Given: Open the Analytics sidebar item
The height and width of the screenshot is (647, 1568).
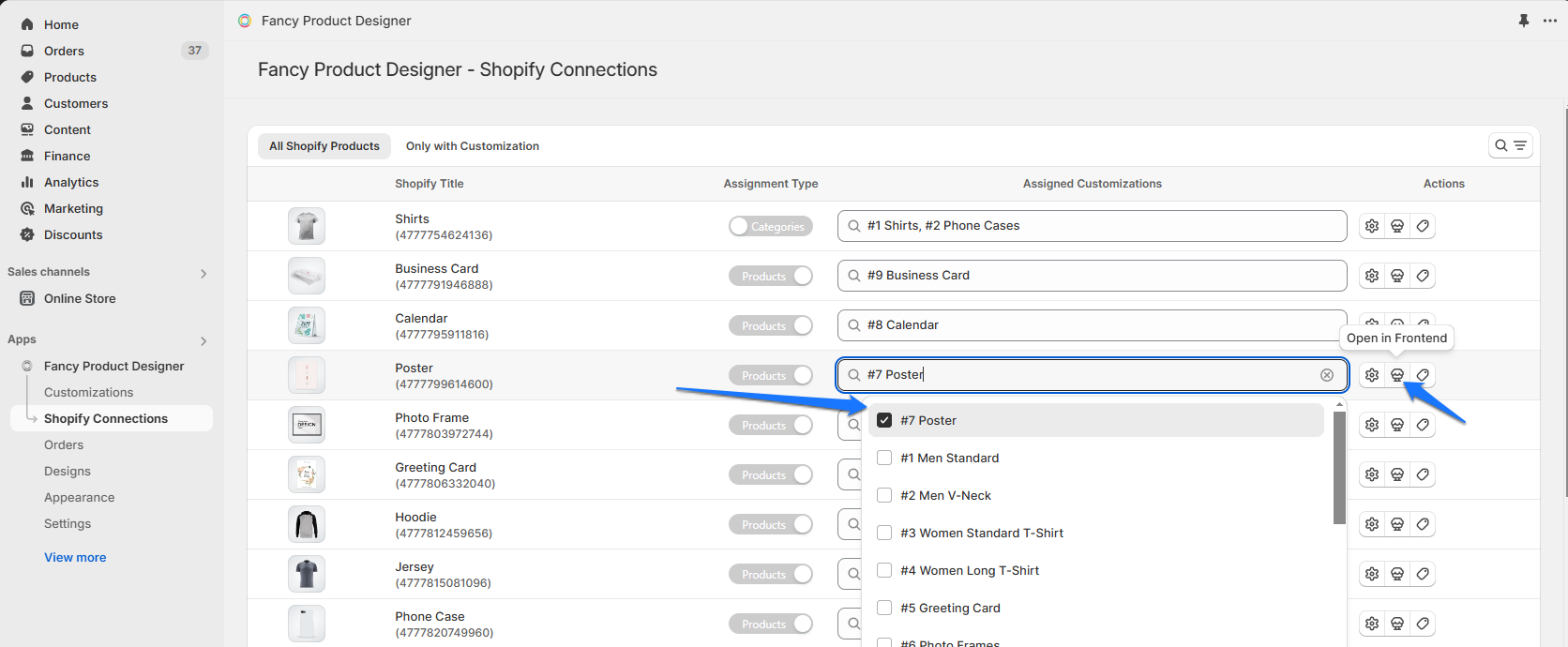Looking at the screenshot, I should [71, 182].
